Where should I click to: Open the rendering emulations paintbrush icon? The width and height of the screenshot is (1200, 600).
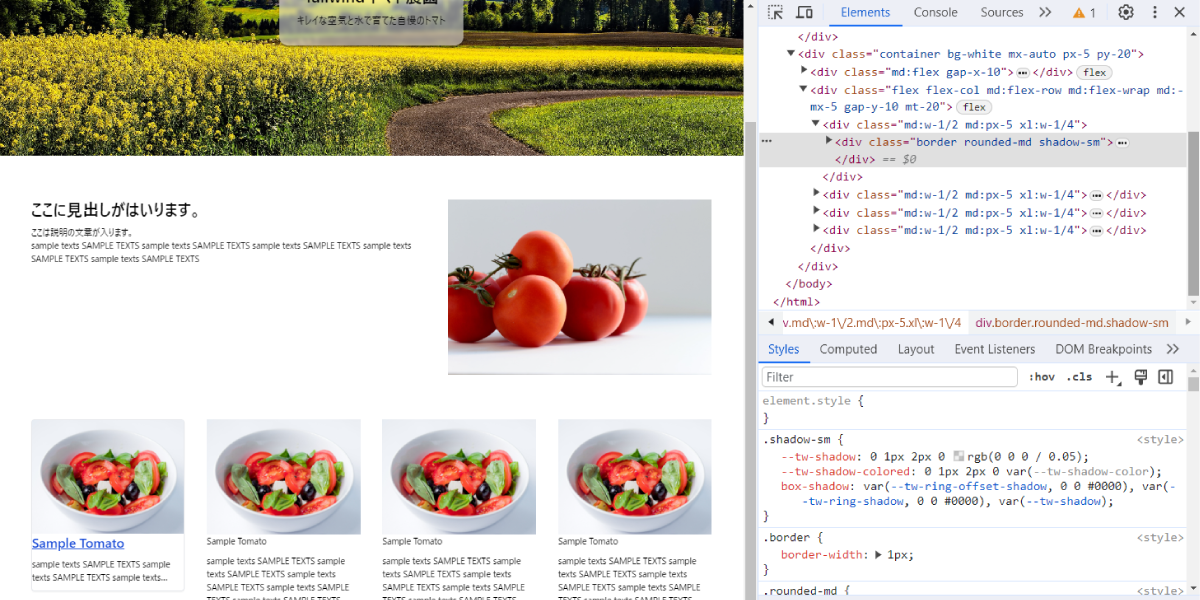coord(1140,377)
